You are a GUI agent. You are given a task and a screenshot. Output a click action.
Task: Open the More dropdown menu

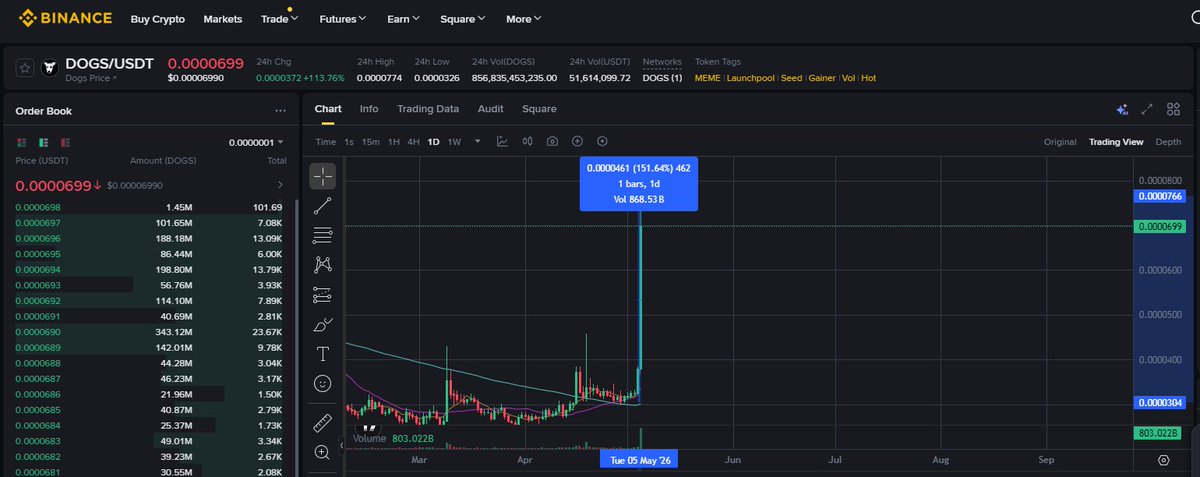pos(523,19)
